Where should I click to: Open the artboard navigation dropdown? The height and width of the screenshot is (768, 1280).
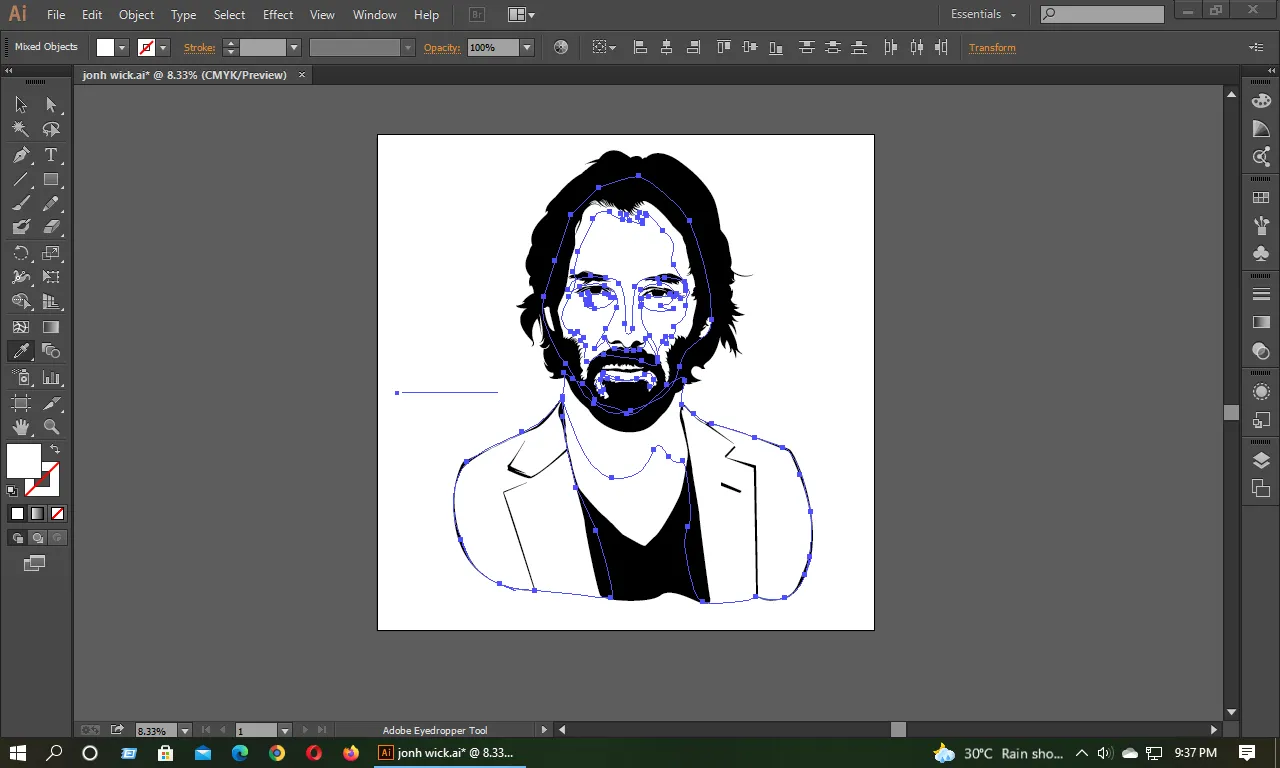click(285, 731)
